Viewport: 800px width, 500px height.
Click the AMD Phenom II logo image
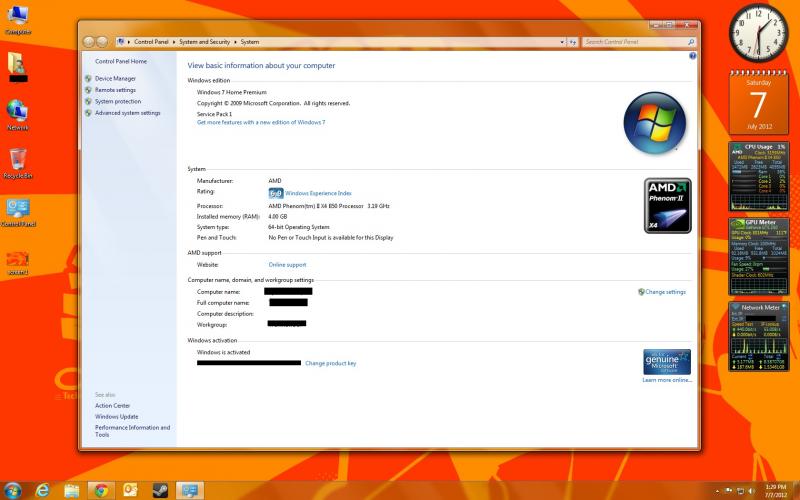[x=667, y=206]
